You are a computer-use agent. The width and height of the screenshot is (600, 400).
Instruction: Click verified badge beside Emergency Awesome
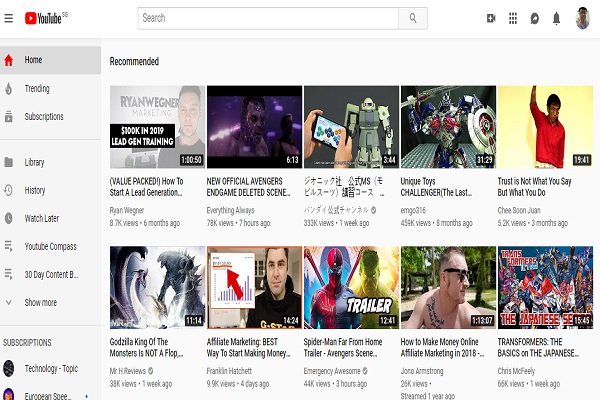point(365,371)
